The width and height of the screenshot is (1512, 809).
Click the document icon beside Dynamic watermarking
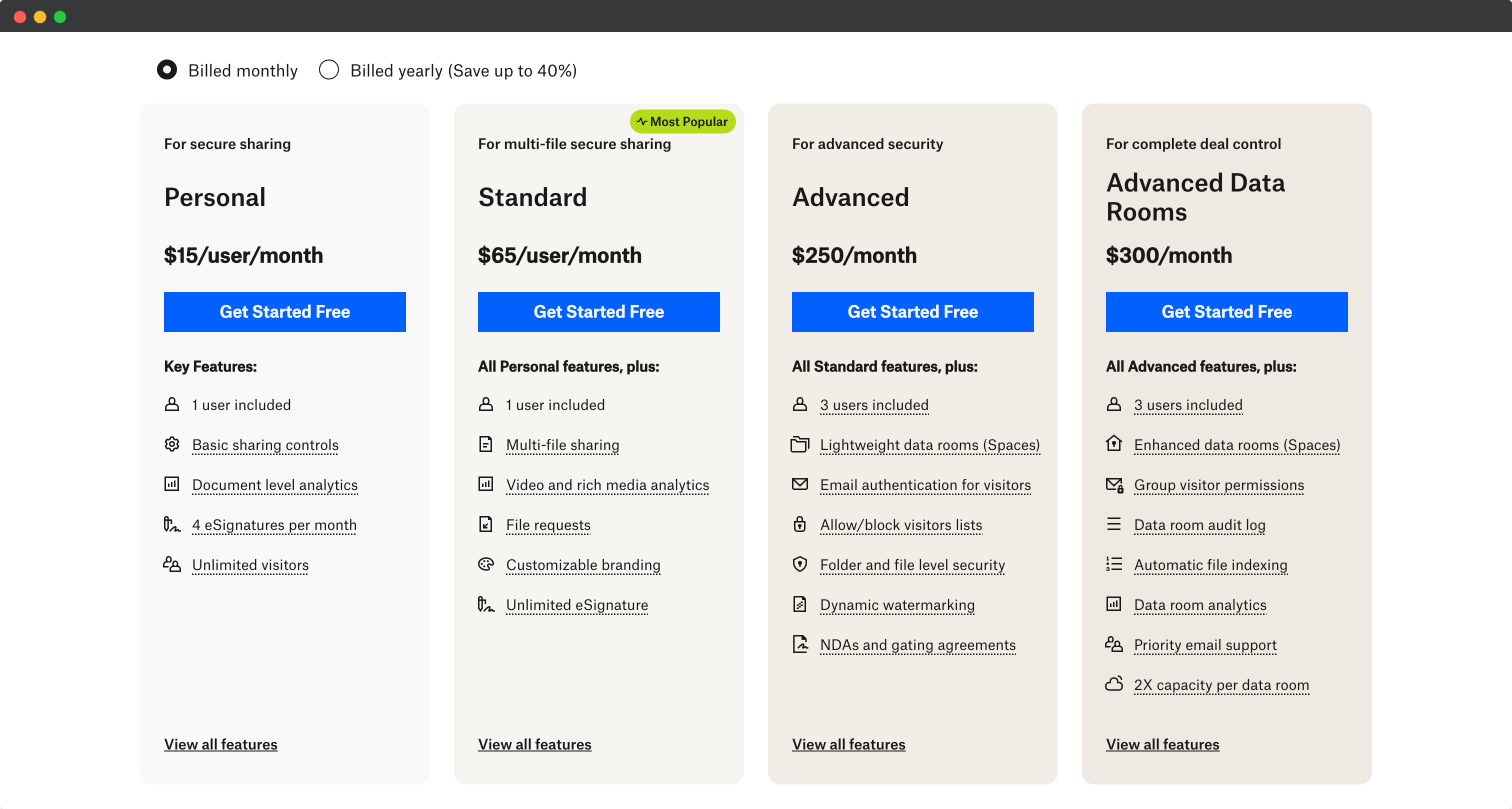pos(799,604)
